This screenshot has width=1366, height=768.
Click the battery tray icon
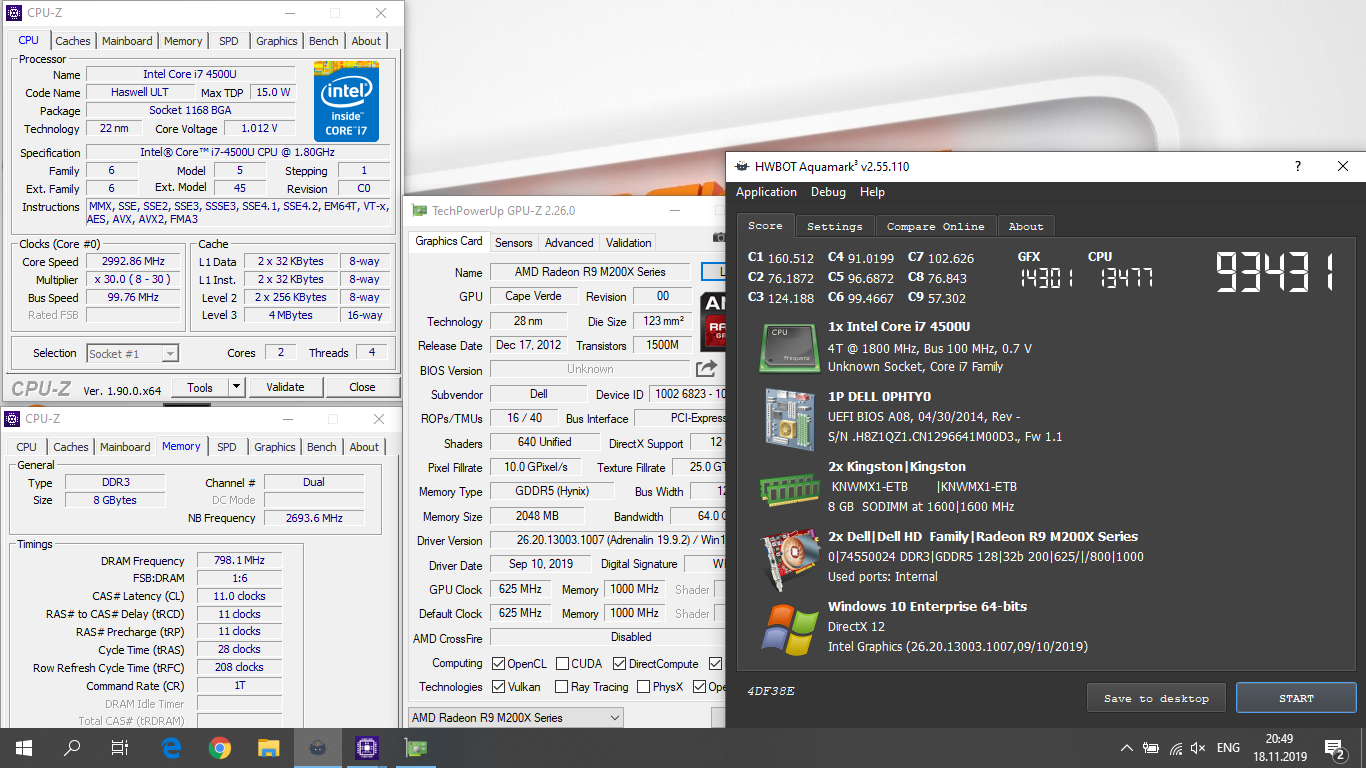pos(1152,747)
